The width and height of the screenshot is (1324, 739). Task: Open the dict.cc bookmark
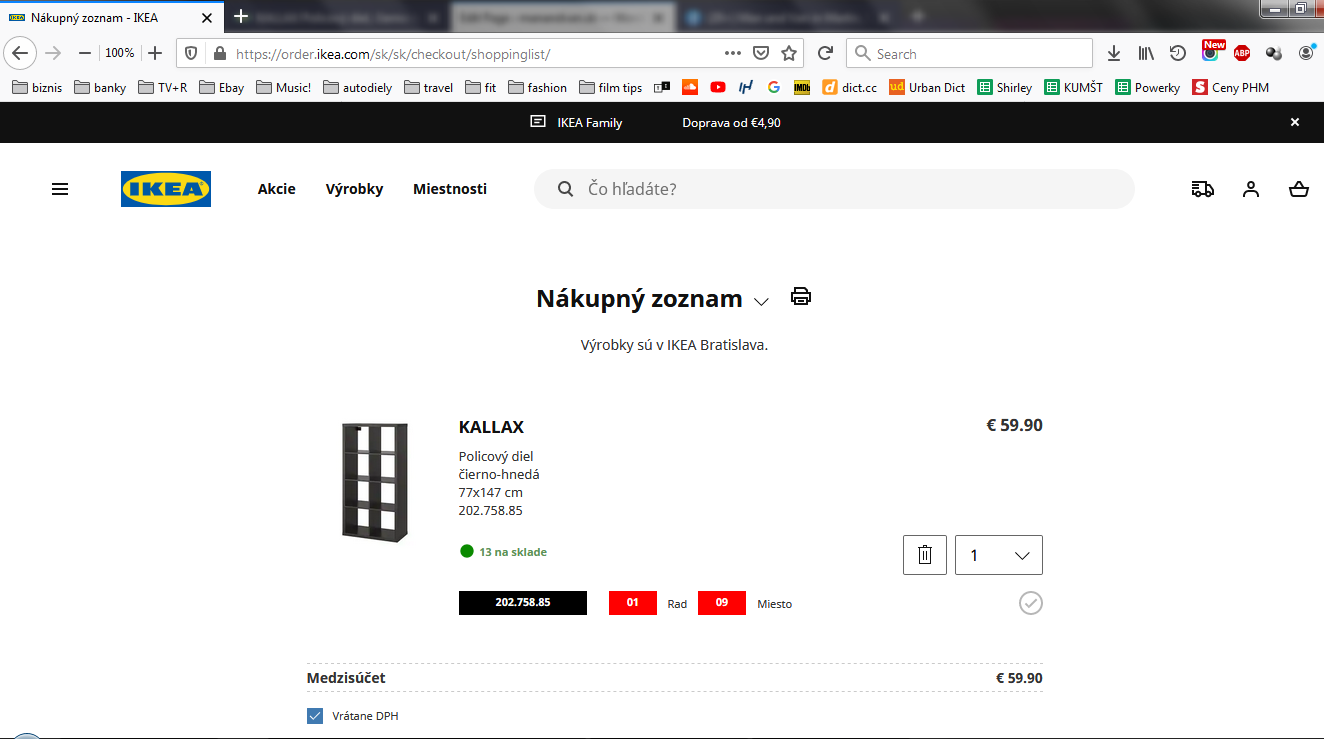(x=850, y=88)
